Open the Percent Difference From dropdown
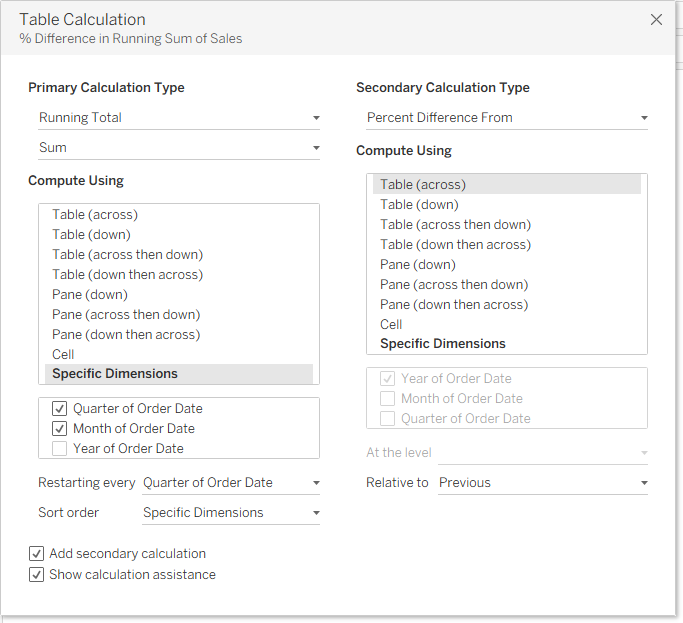 coord(507,118)
